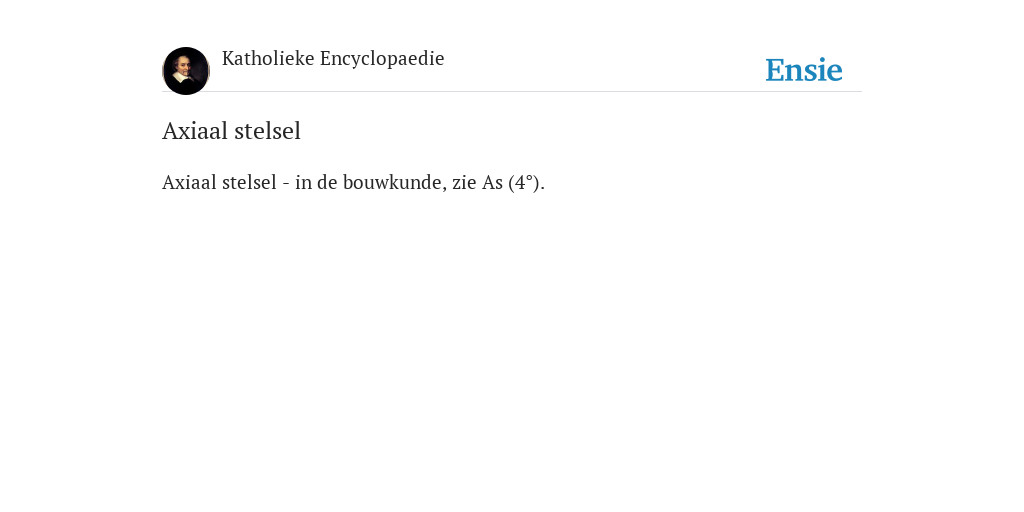Screen dimensions: 1024x512
Task: Click the dash after Axiaal stelsel
Action: (x=286, y=184)
